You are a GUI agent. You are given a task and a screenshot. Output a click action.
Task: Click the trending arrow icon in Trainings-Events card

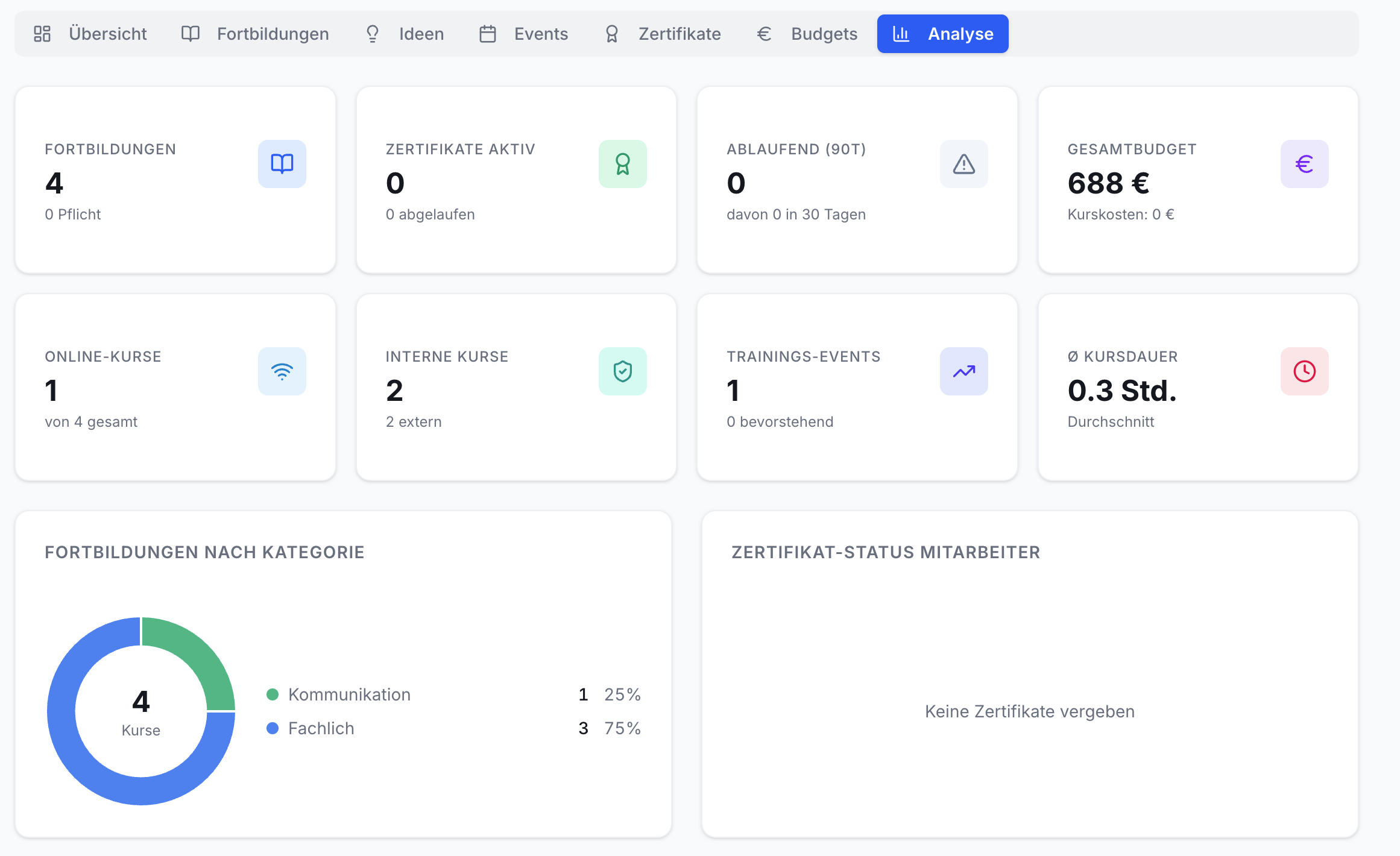point(964,371)
